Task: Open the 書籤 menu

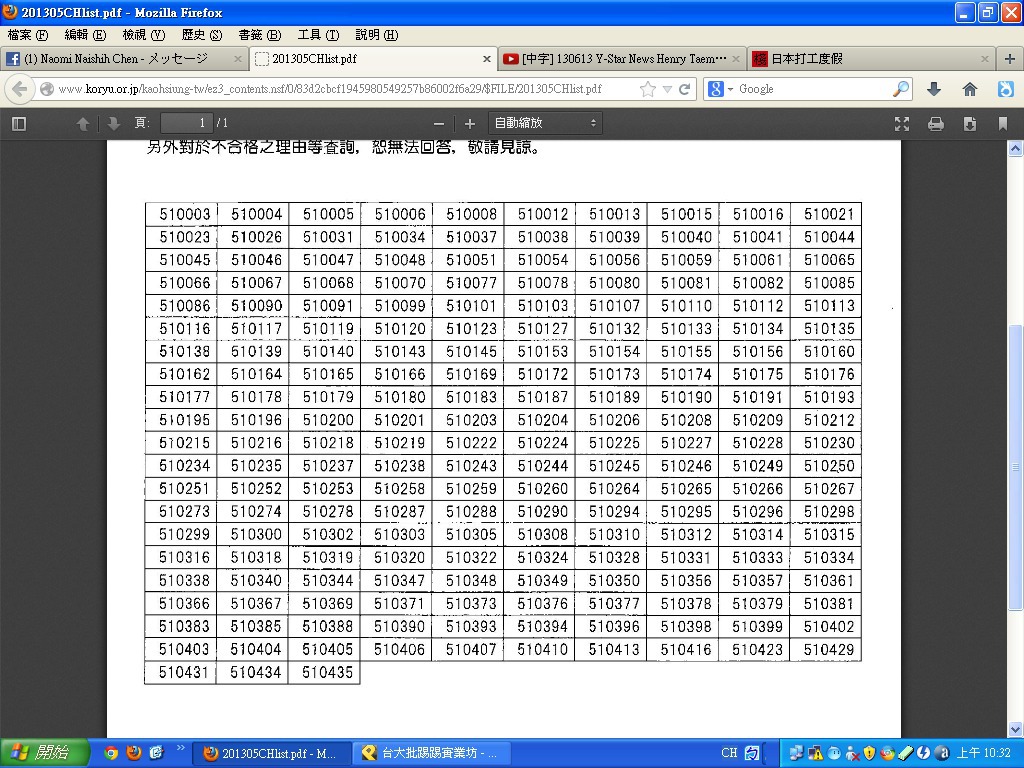Action: click(259, 35)
